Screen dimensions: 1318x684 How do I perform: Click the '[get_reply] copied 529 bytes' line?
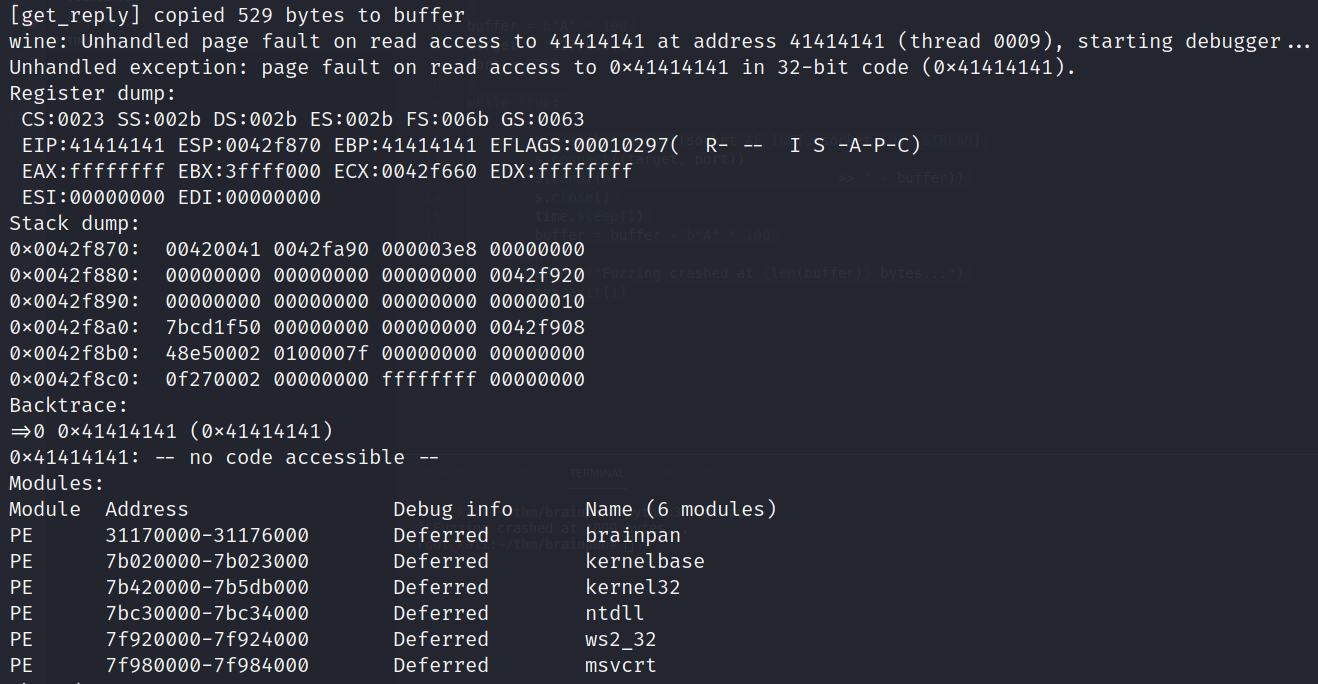point(237,16)
